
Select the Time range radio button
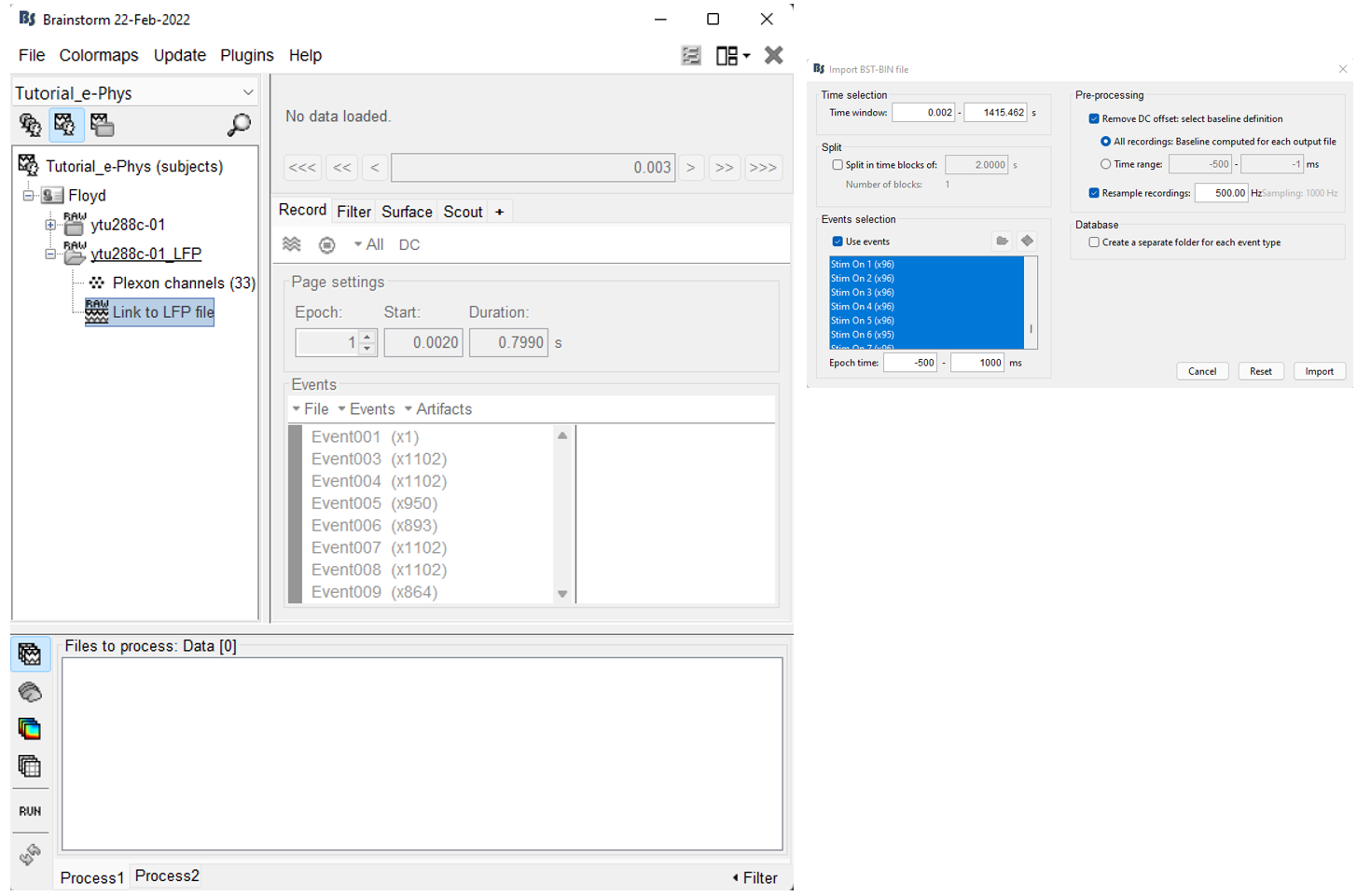[1106, 164]
